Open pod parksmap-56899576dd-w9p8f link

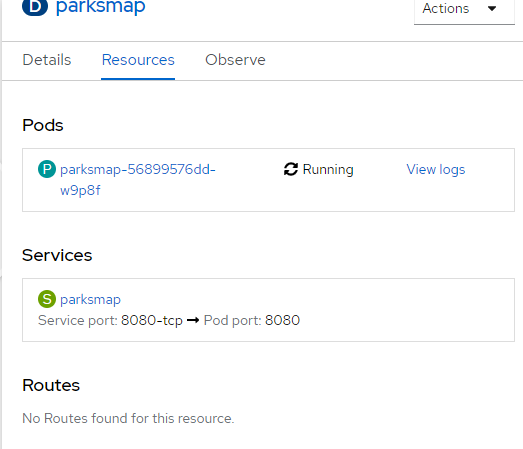pos(137,180)
